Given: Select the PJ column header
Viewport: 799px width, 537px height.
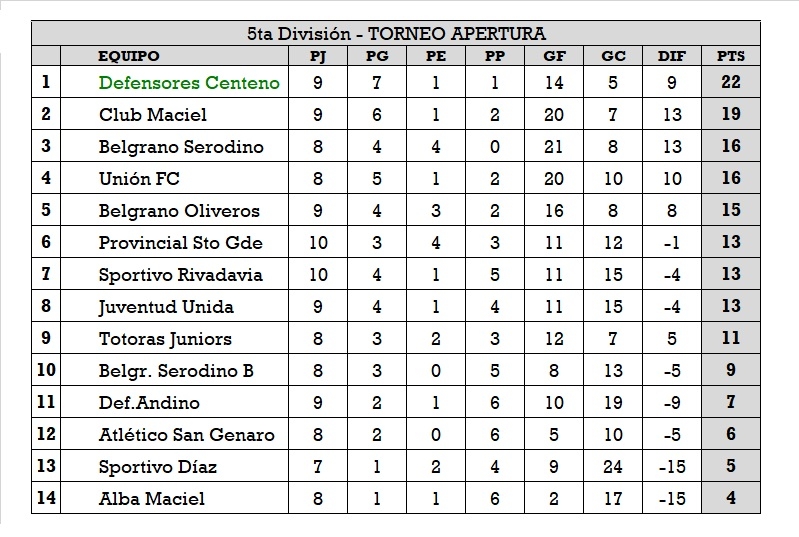Looking at the screenshot, I should [318, 56].
